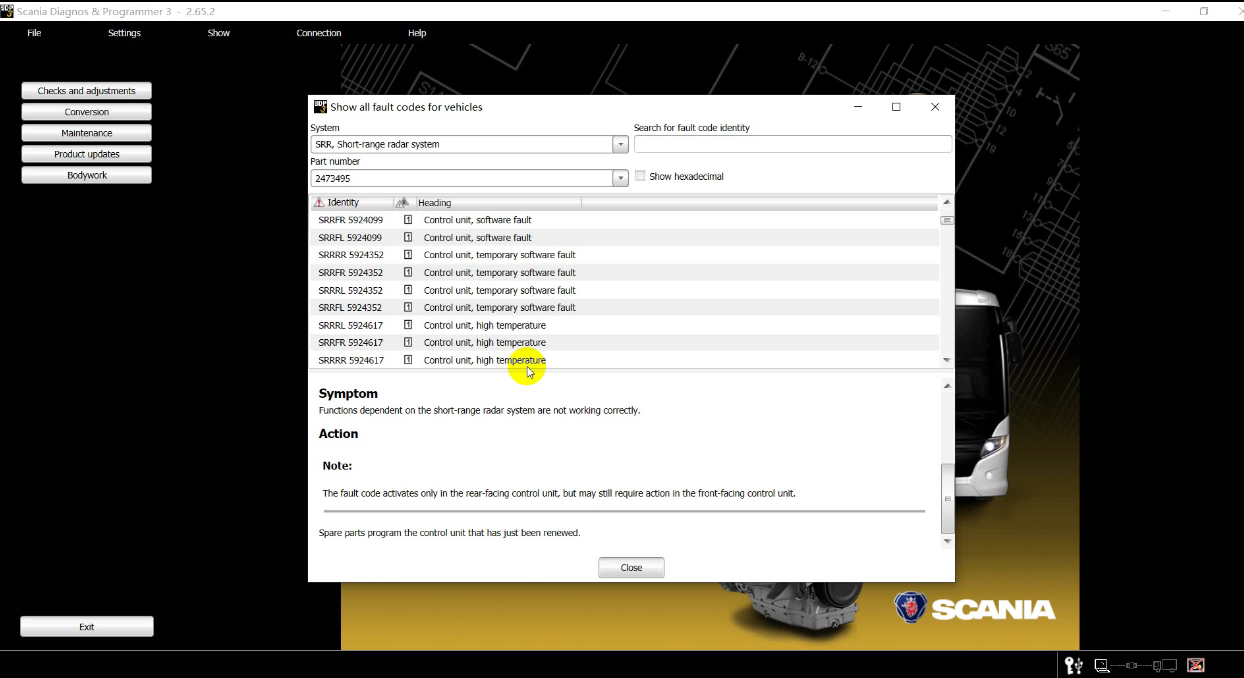
Task: Toggle the Show hexadecimal checkbox
Action: point(640,176)
